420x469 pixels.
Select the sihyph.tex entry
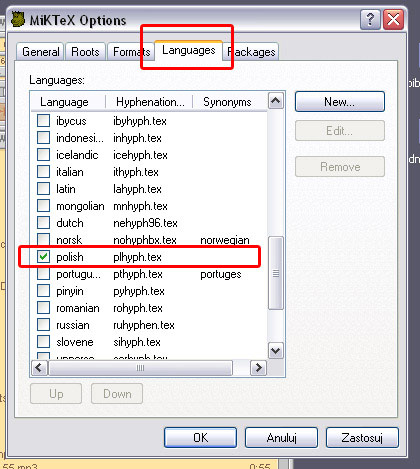[x=137, y=342]
